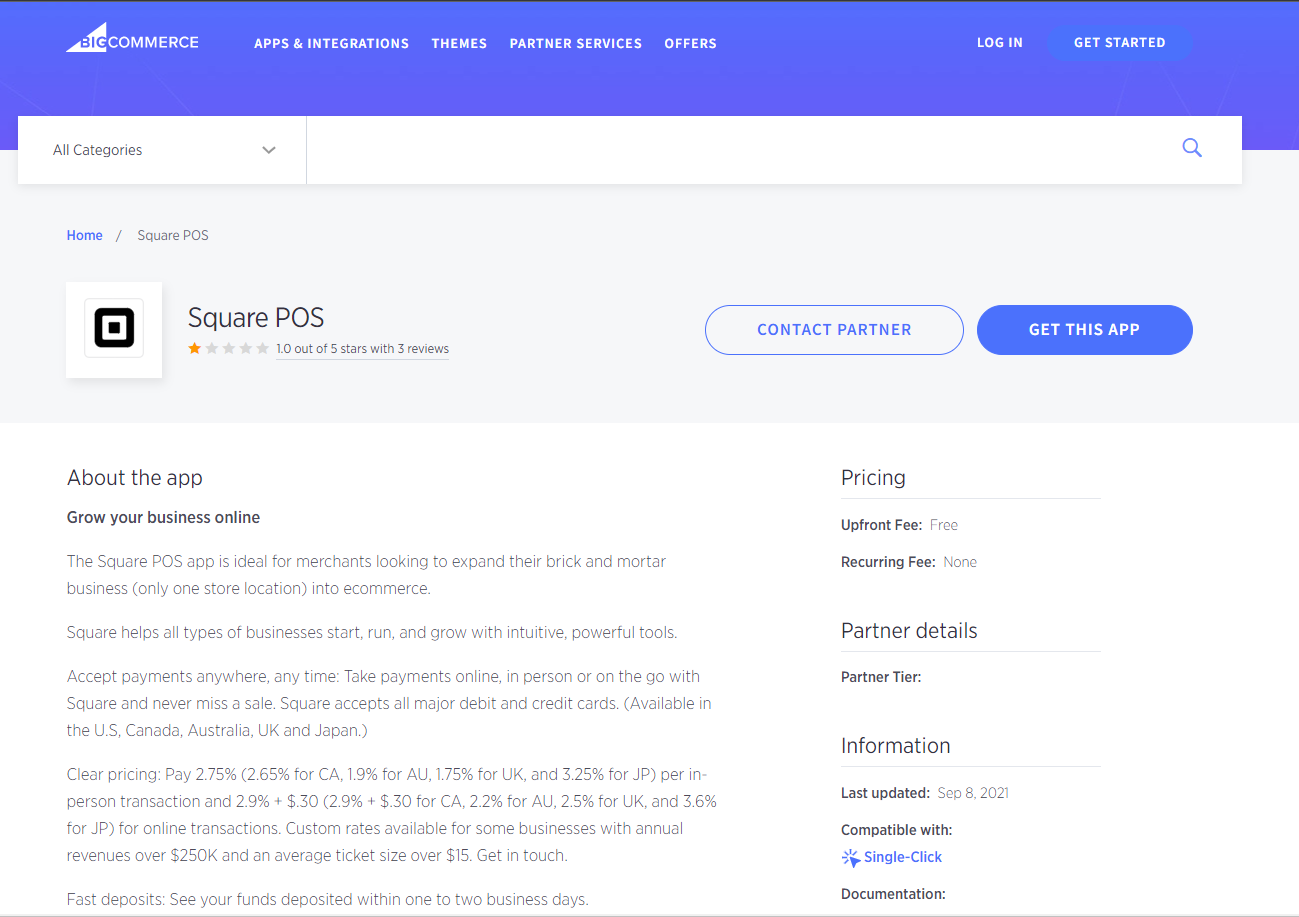Click the About the app heading
This screenshot has height=917, width=1299.
pos(135,478)
